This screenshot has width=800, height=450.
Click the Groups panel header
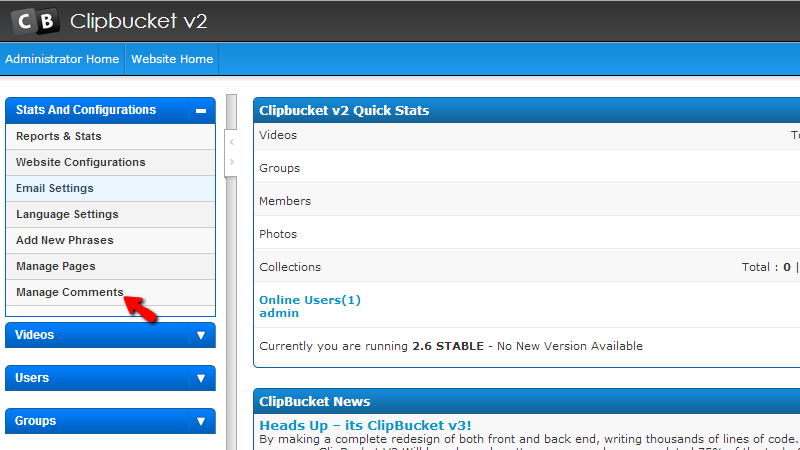(110, 421)
